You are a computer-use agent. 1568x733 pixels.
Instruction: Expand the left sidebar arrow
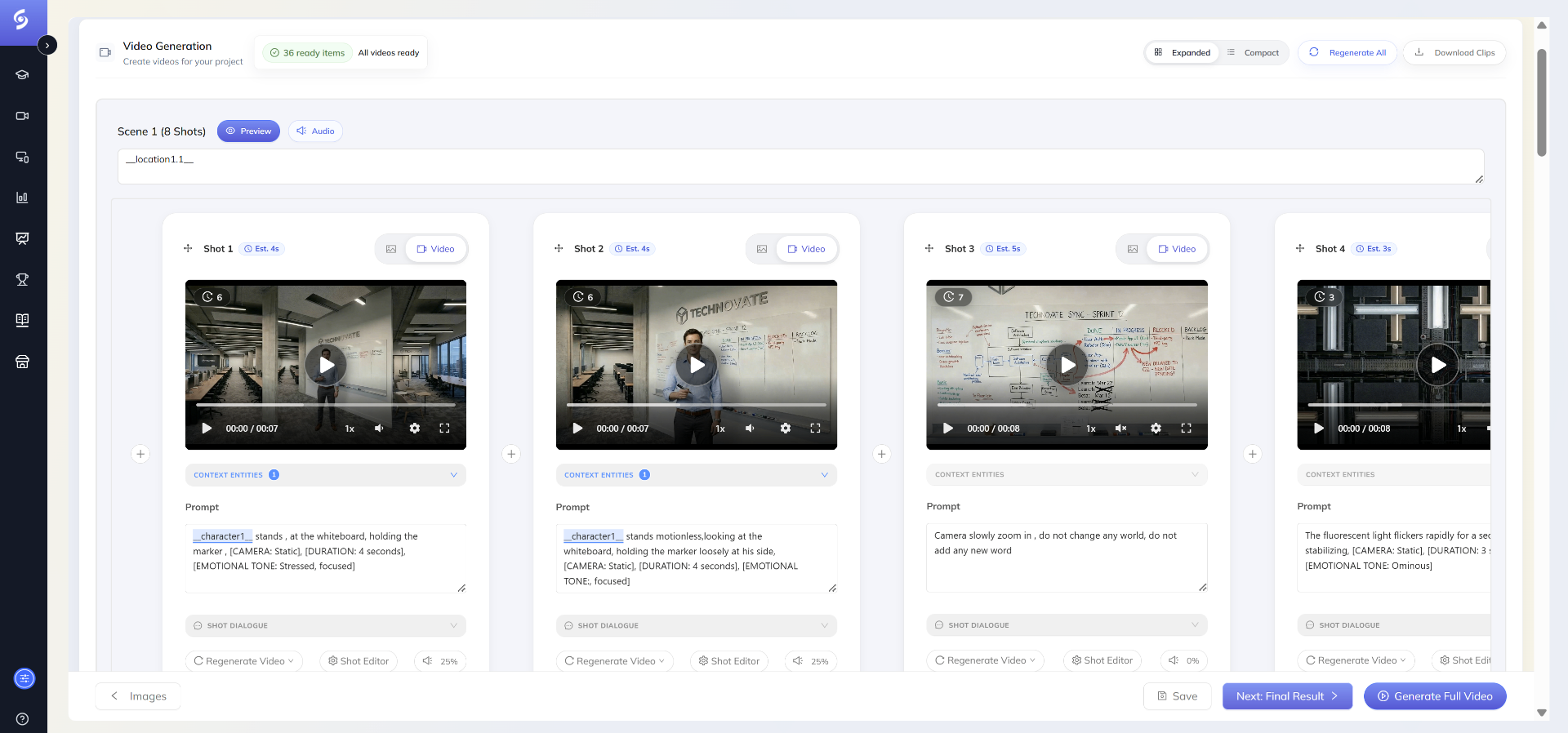click(48, 45)
